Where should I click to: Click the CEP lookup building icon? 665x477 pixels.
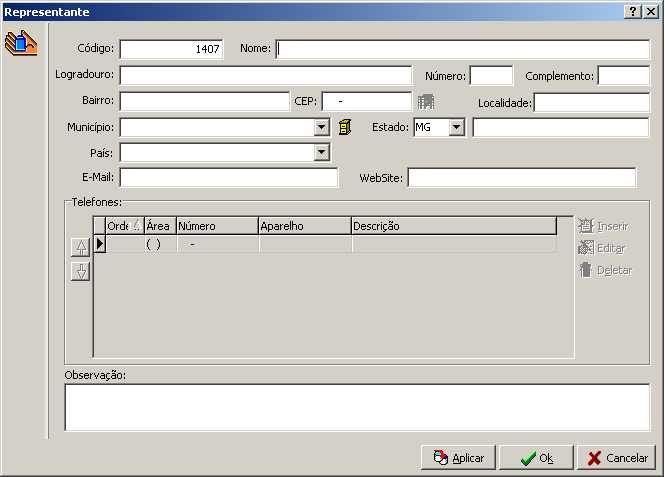(426, 102)
